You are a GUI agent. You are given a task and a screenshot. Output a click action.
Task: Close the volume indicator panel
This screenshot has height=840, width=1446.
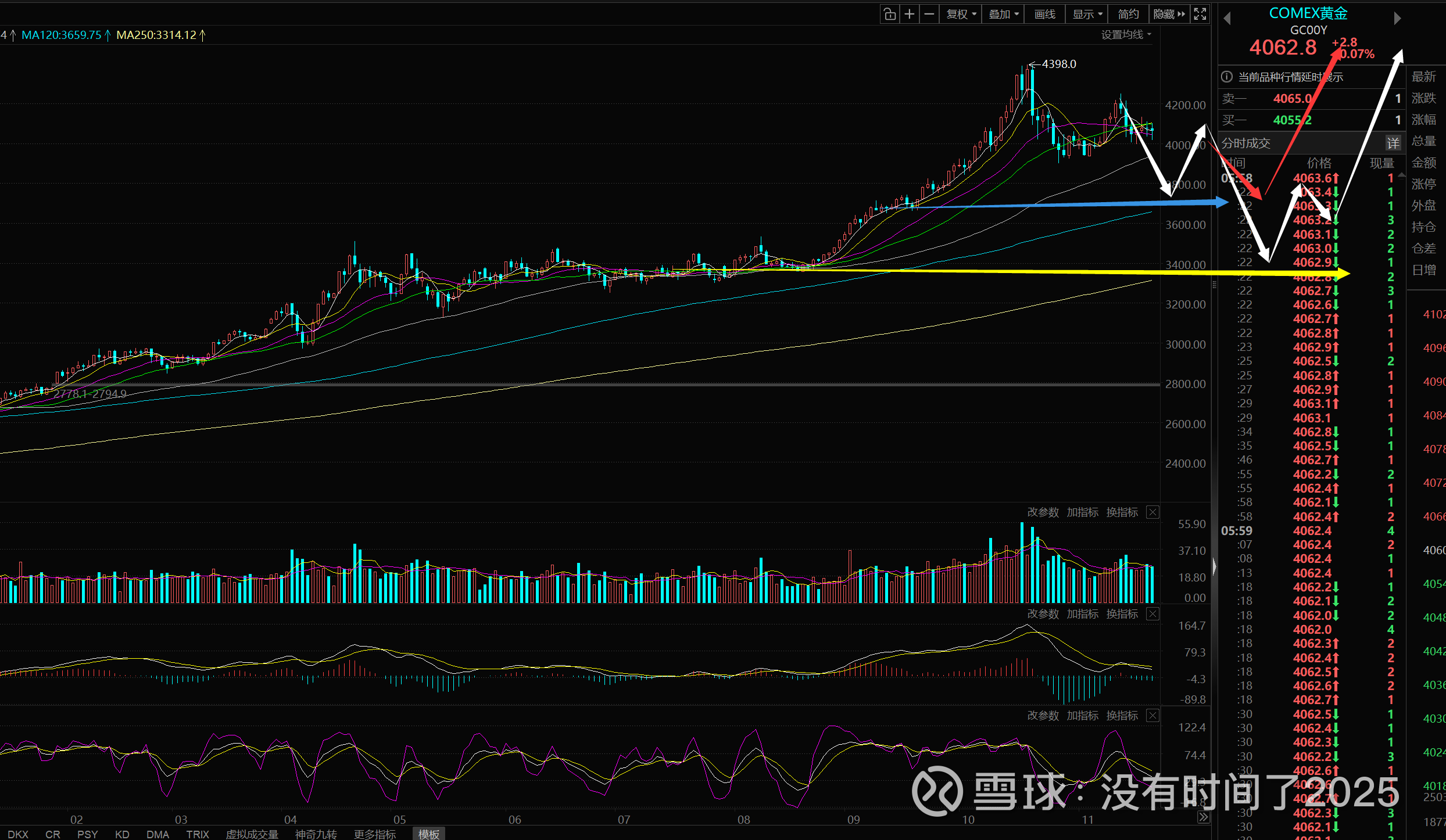point(1152,512)
